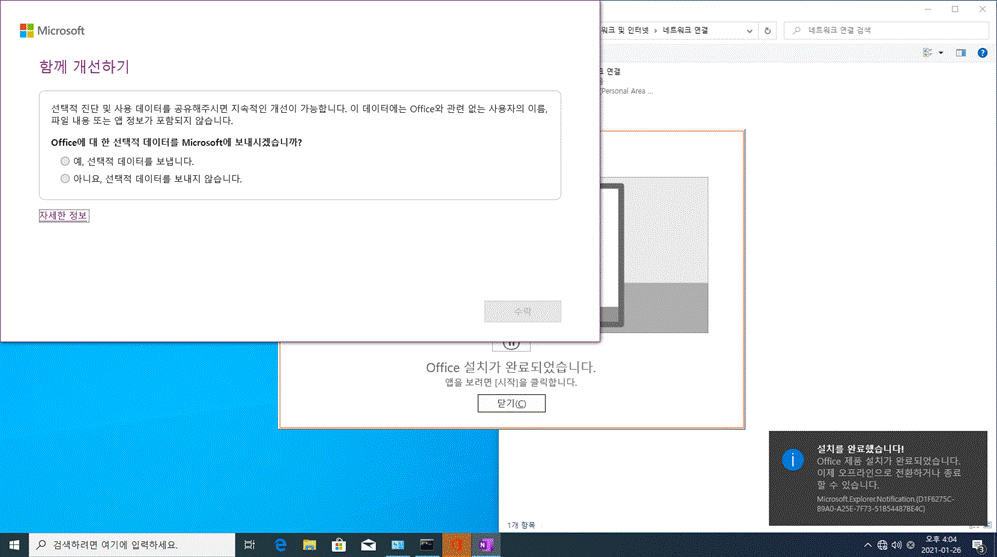997x557 pixels.
Task: Click '네트워크 연결' breadcrumb in address bar
Action: pos(685,31)
